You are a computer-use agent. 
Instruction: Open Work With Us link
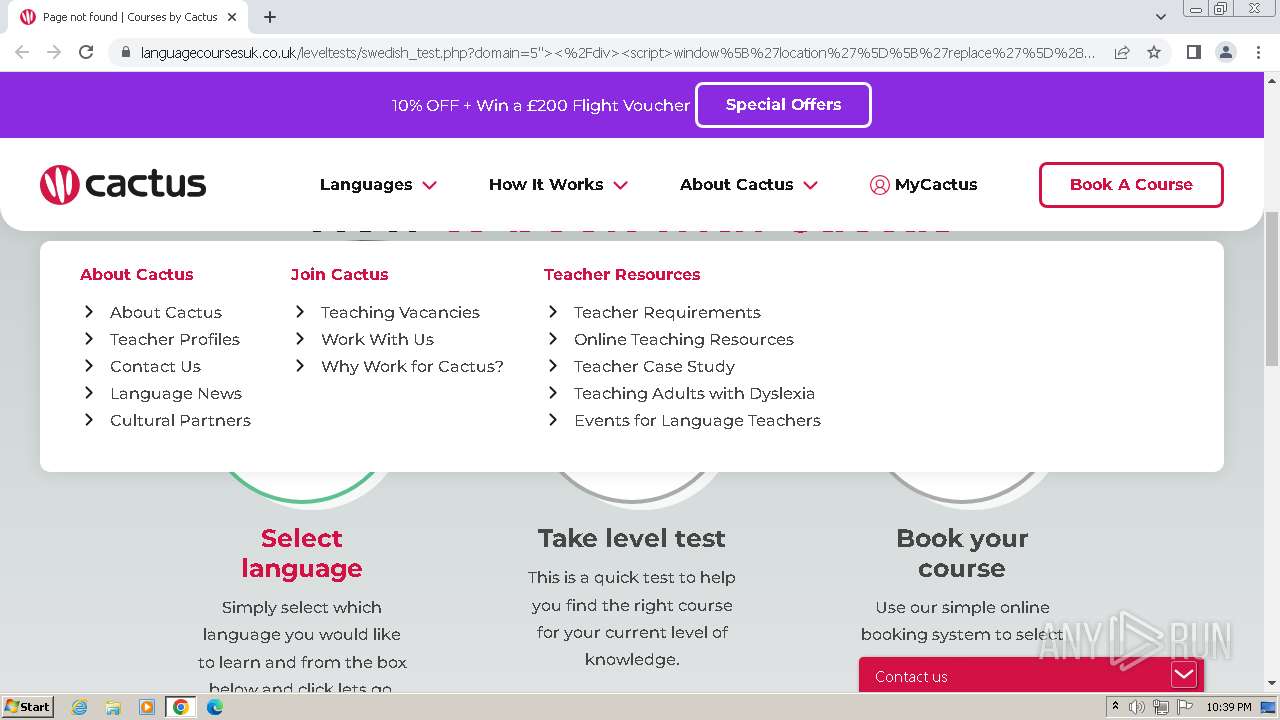[x=377, y=339]
